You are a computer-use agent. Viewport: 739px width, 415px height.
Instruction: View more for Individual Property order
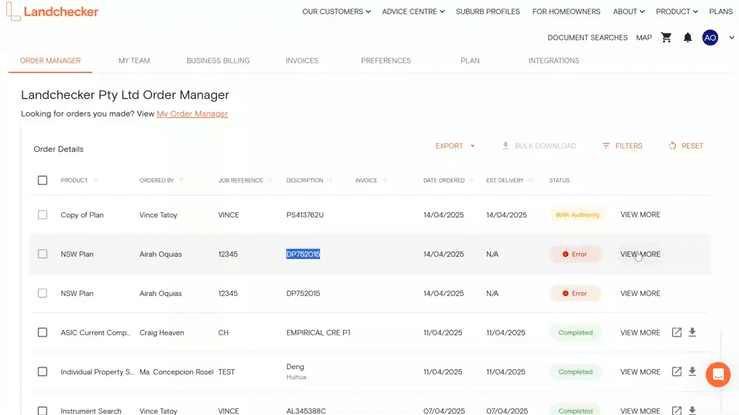[640, 372]
